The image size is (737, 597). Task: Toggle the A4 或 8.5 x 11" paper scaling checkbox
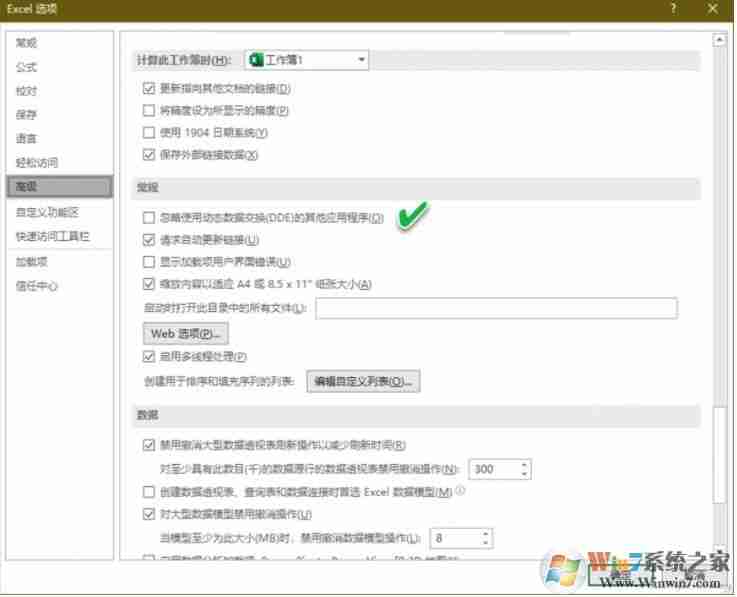[149, 283]
